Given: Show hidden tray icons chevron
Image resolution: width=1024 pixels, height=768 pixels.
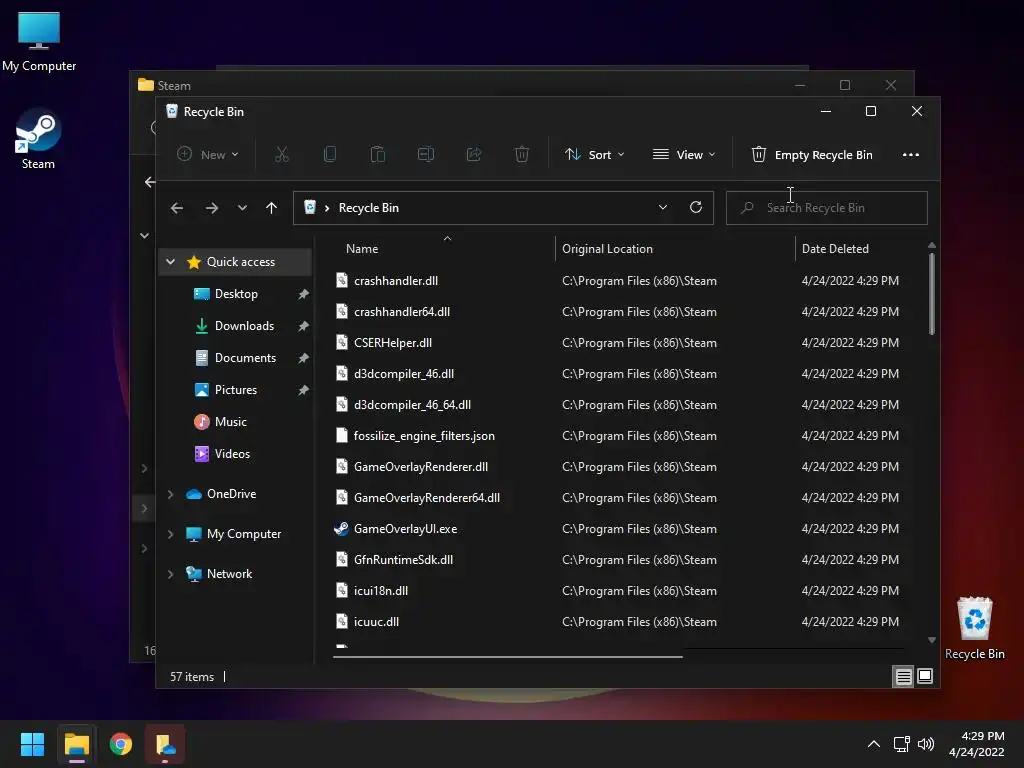Looking at the screenshot, I should coord(873,744).
